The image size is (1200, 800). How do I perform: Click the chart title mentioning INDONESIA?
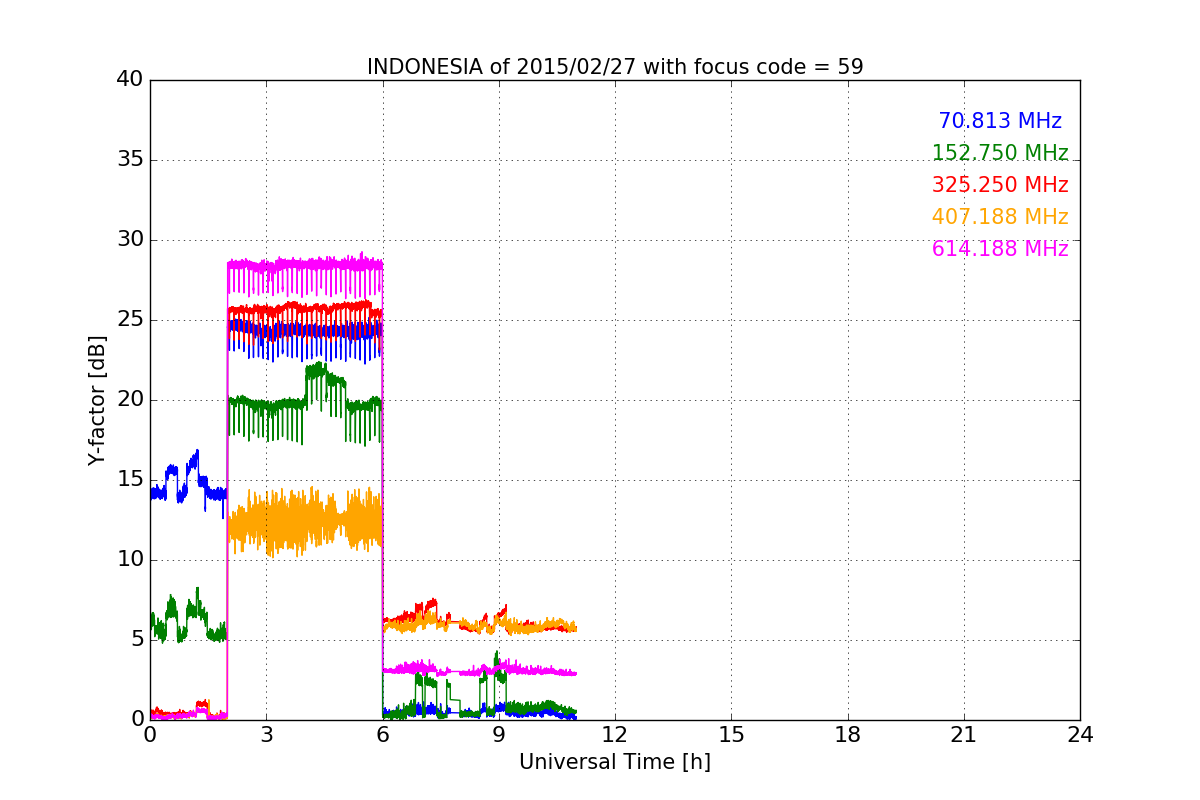(615, 67)
